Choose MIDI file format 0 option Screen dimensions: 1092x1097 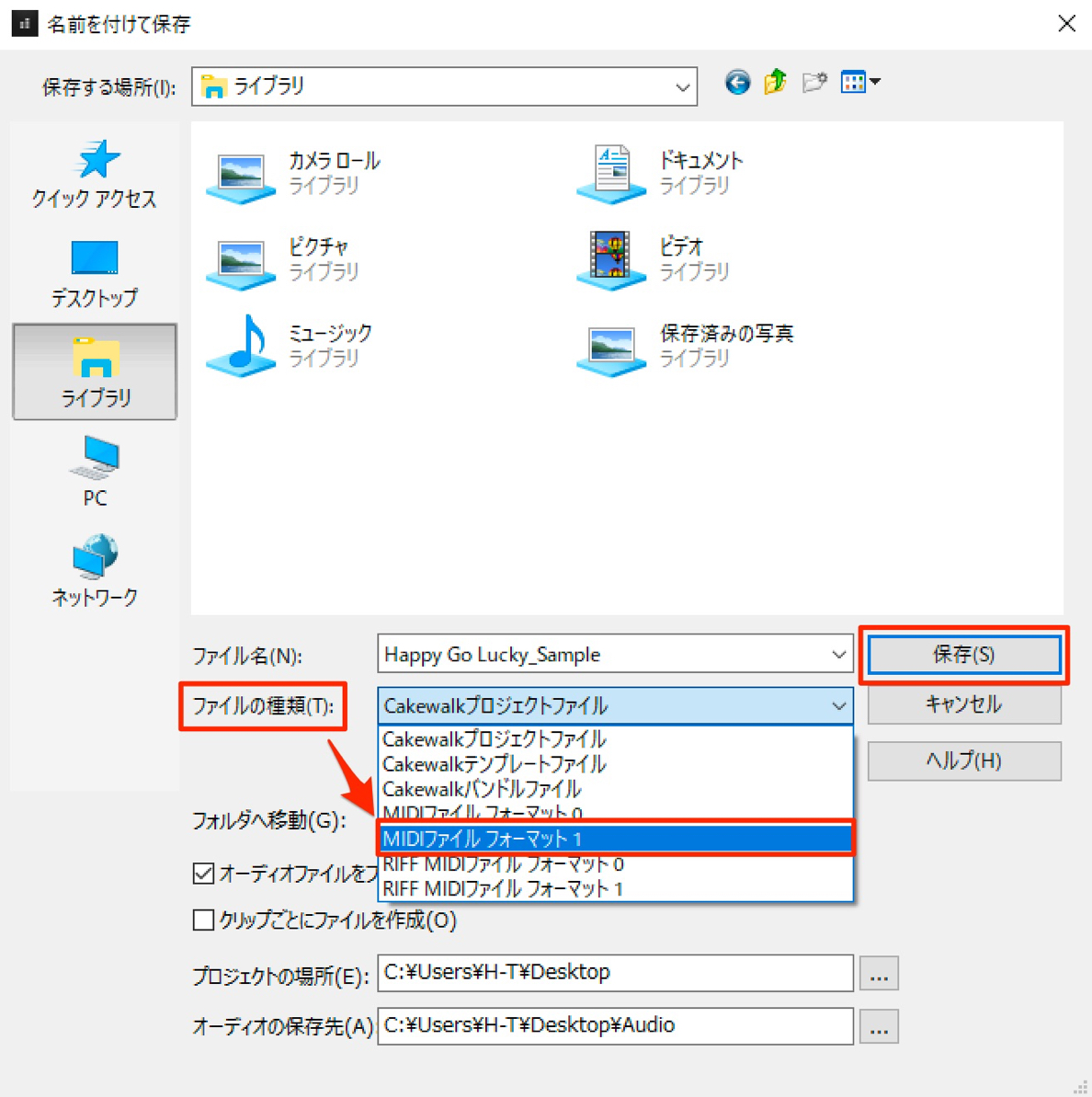(616, 812)
